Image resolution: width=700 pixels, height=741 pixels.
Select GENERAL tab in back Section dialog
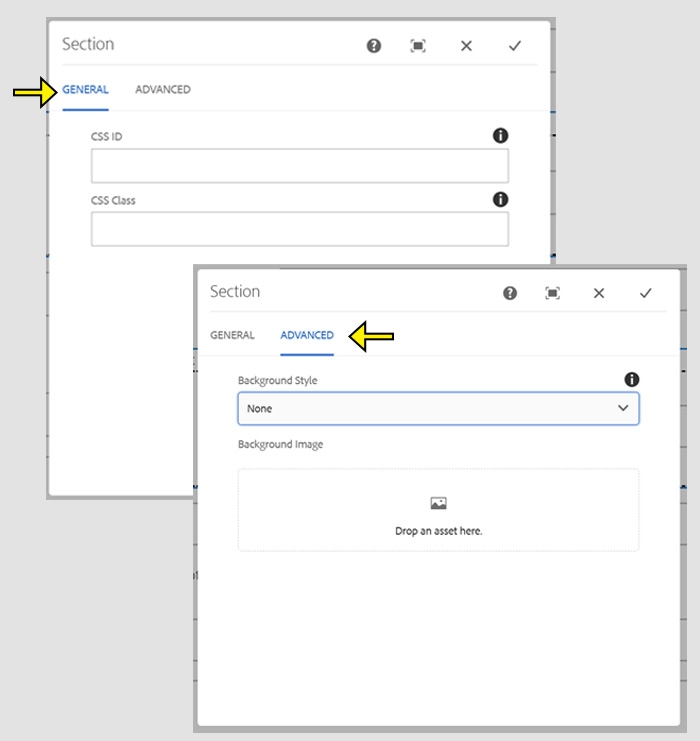tap(86, 89)
